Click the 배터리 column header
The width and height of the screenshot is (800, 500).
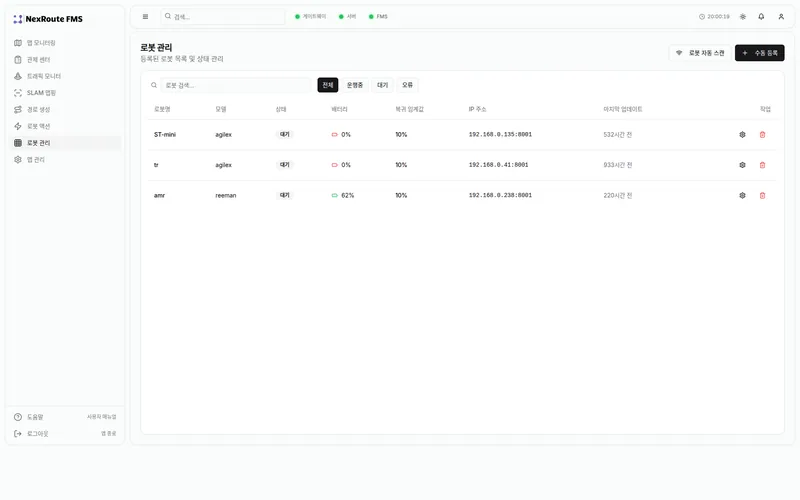point(339,109)
